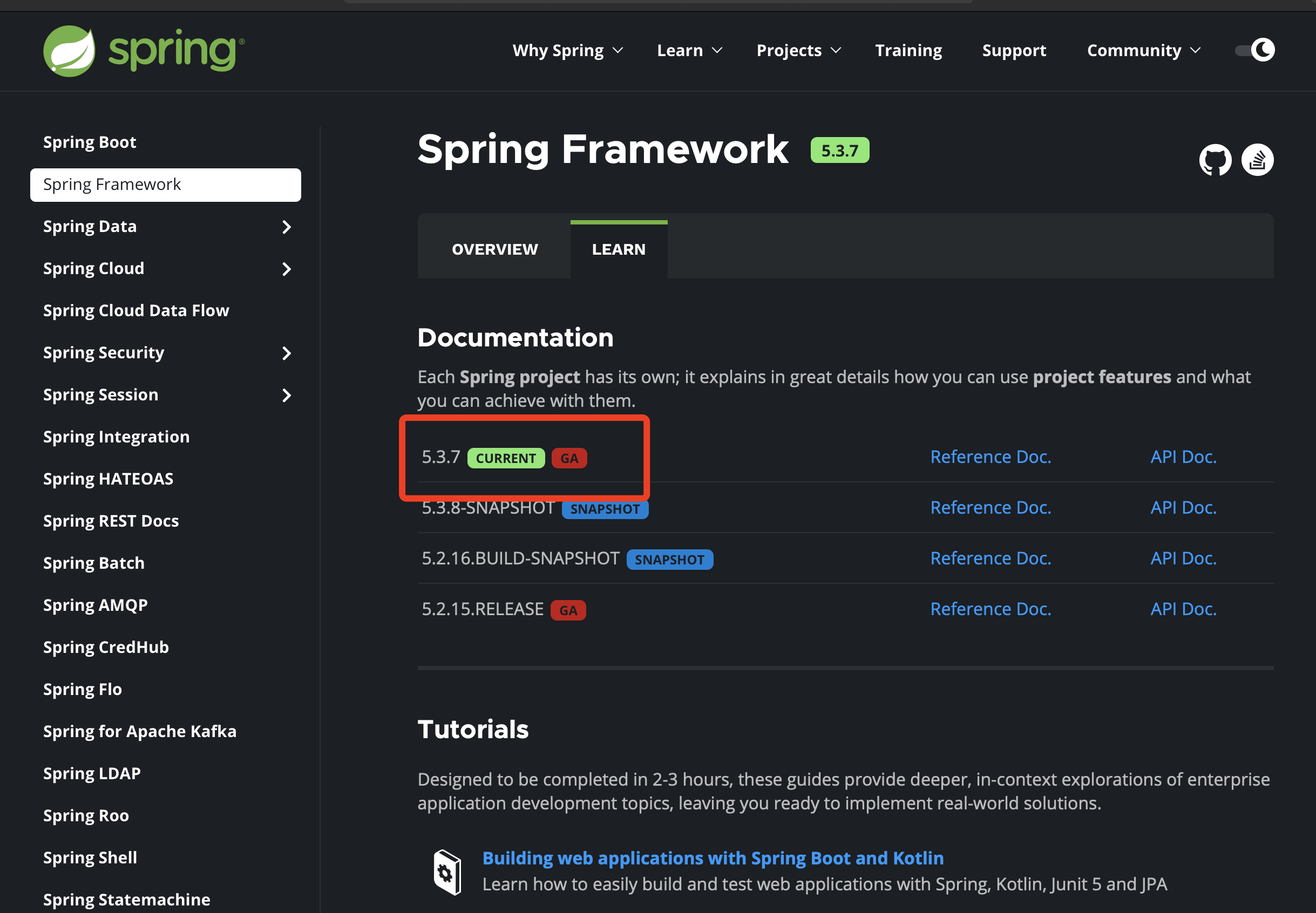Select Spring Shell in sidebar

[90, 857]
